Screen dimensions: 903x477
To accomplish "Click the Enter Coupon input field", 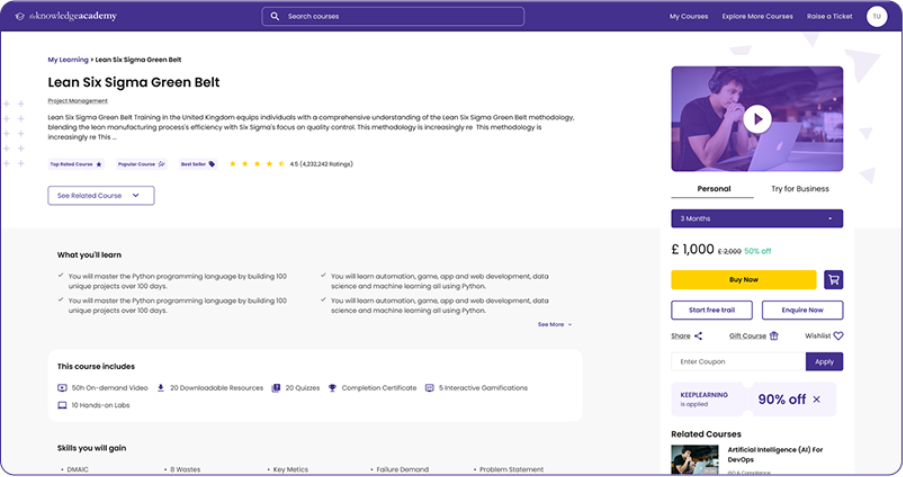I will [737, 361].
